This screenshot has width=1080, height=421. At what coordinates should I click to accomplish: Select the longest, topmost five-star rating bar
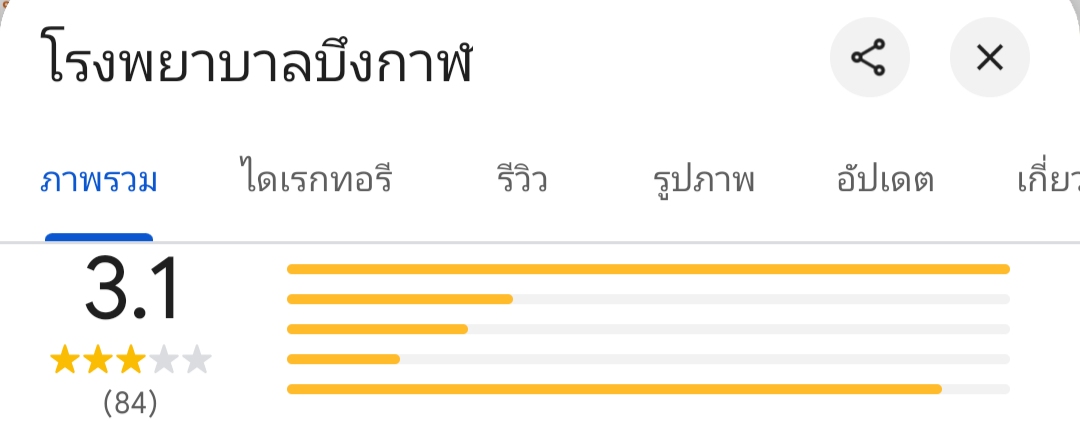tap(648, 269)
